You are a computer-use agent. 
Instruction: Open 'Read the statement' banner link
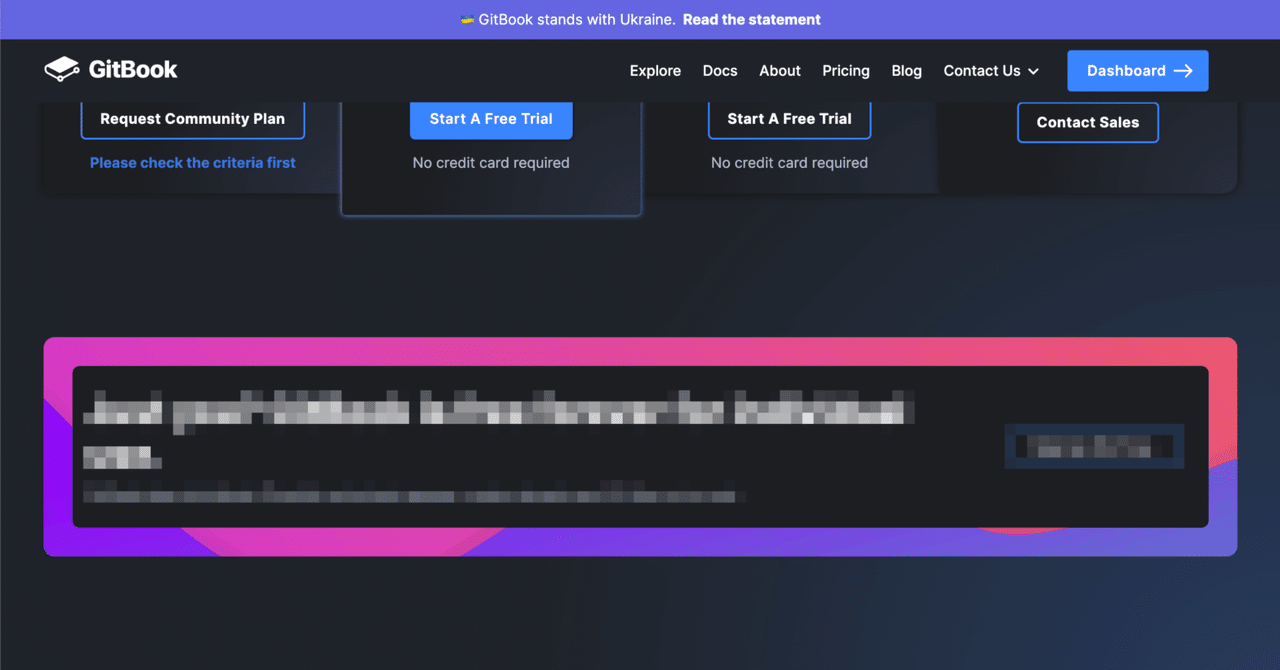click(752, 20)
